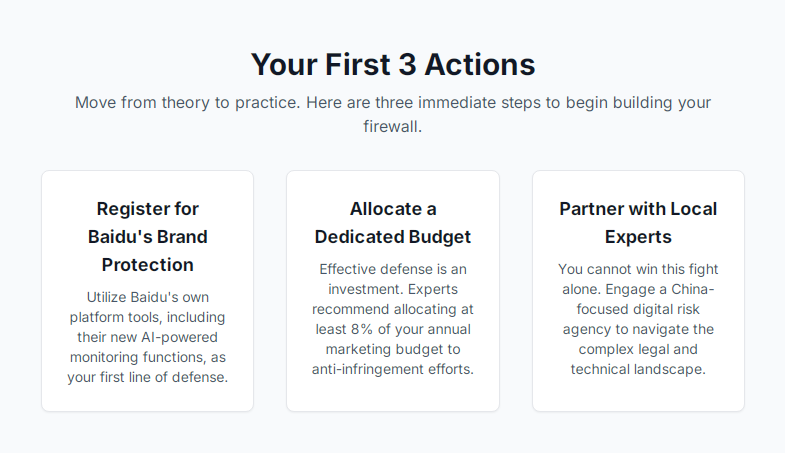Click the "anti-infringement efforts." line
The height and width of the screenshot is (453, 785).
coord(393,369)
